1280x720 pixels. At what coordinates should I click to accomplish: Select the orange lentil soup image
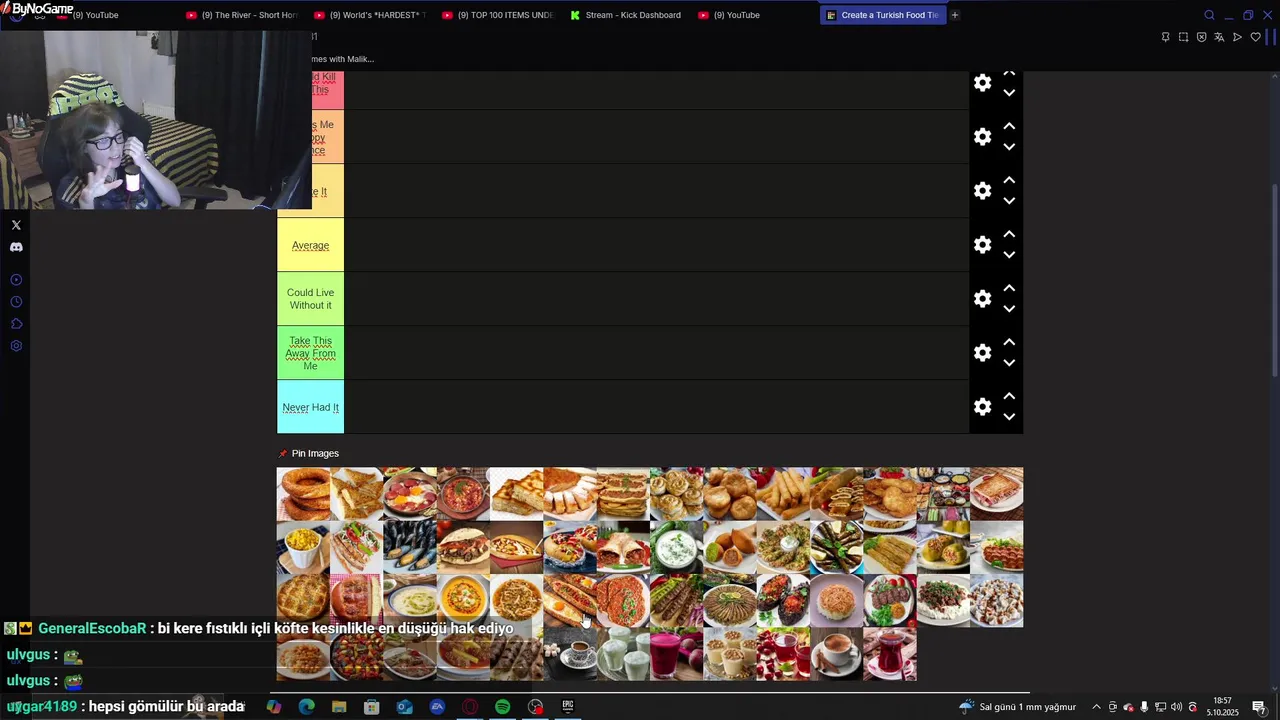(463, 600)
